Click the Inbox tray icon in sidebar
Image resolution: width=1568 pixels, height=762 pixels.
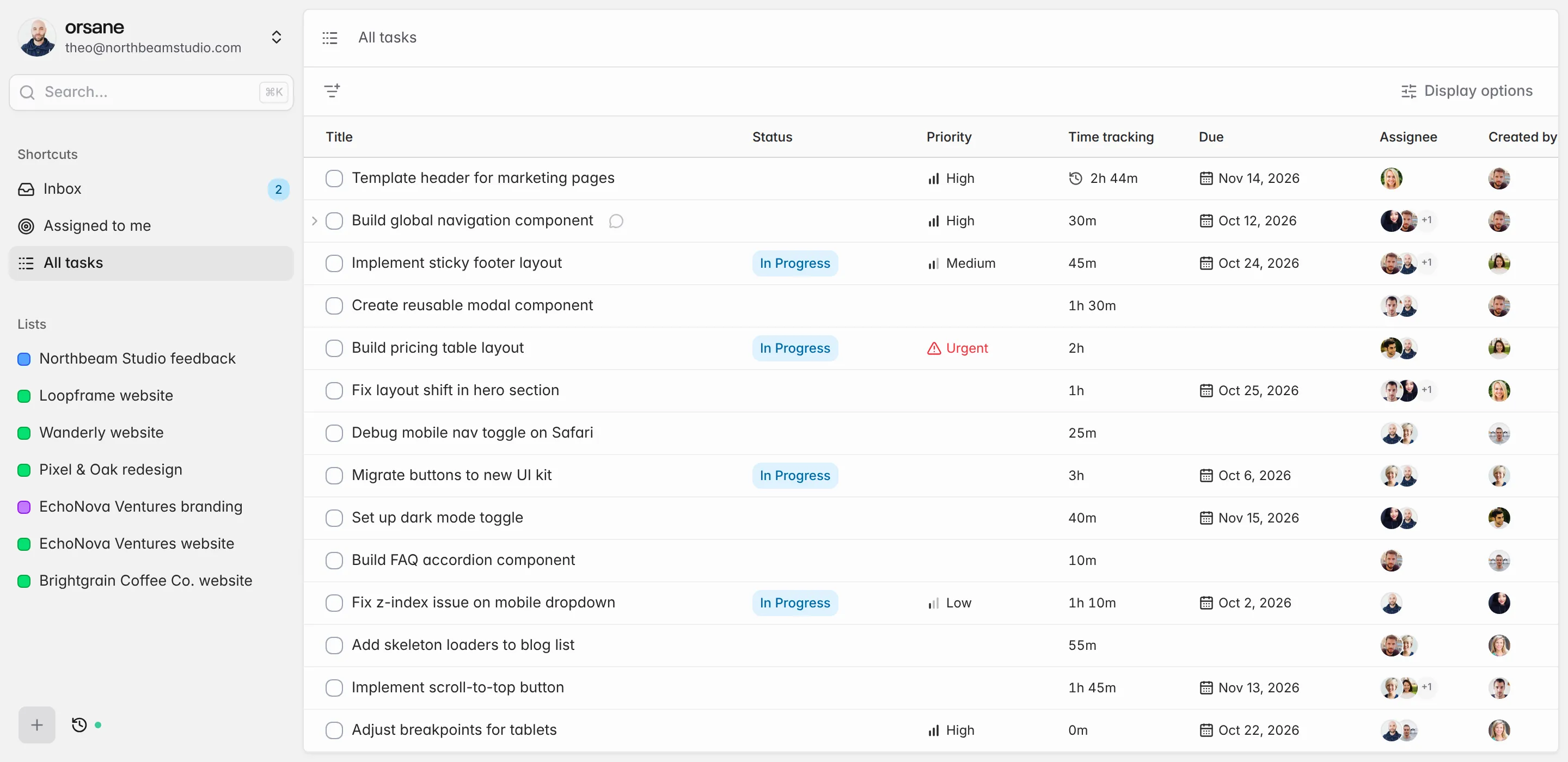[x=26, y=189]
